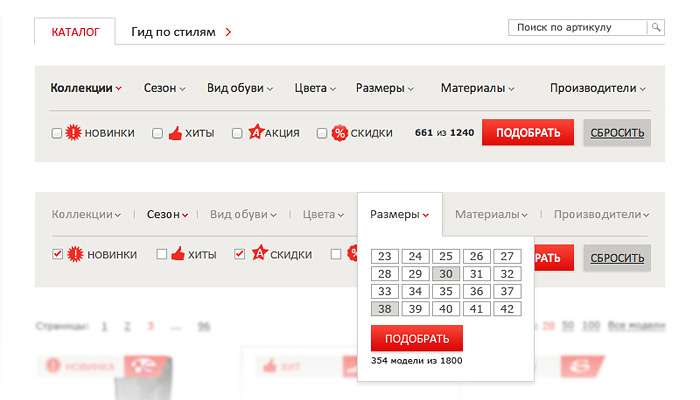Click the ХИТЫ thumbs-up icon in lower filter
700x400 pixels.
(178, 254)
